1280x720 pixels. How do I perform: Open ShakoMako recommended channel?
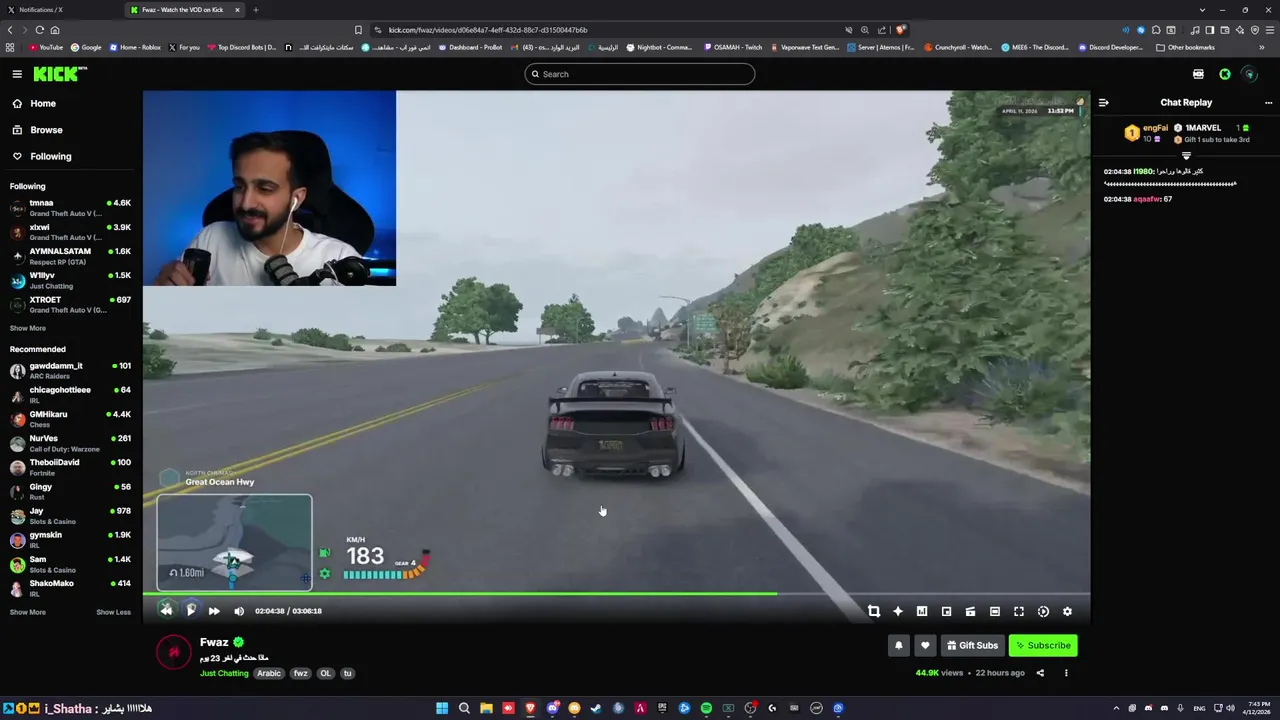70,588
